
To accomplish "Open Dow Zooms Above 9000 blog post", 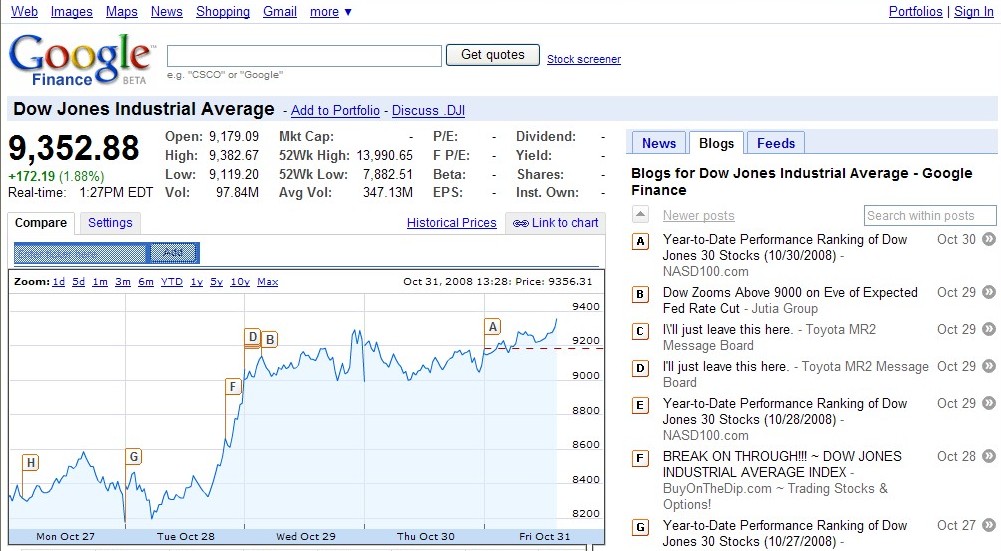I will [x=790, y=300].
